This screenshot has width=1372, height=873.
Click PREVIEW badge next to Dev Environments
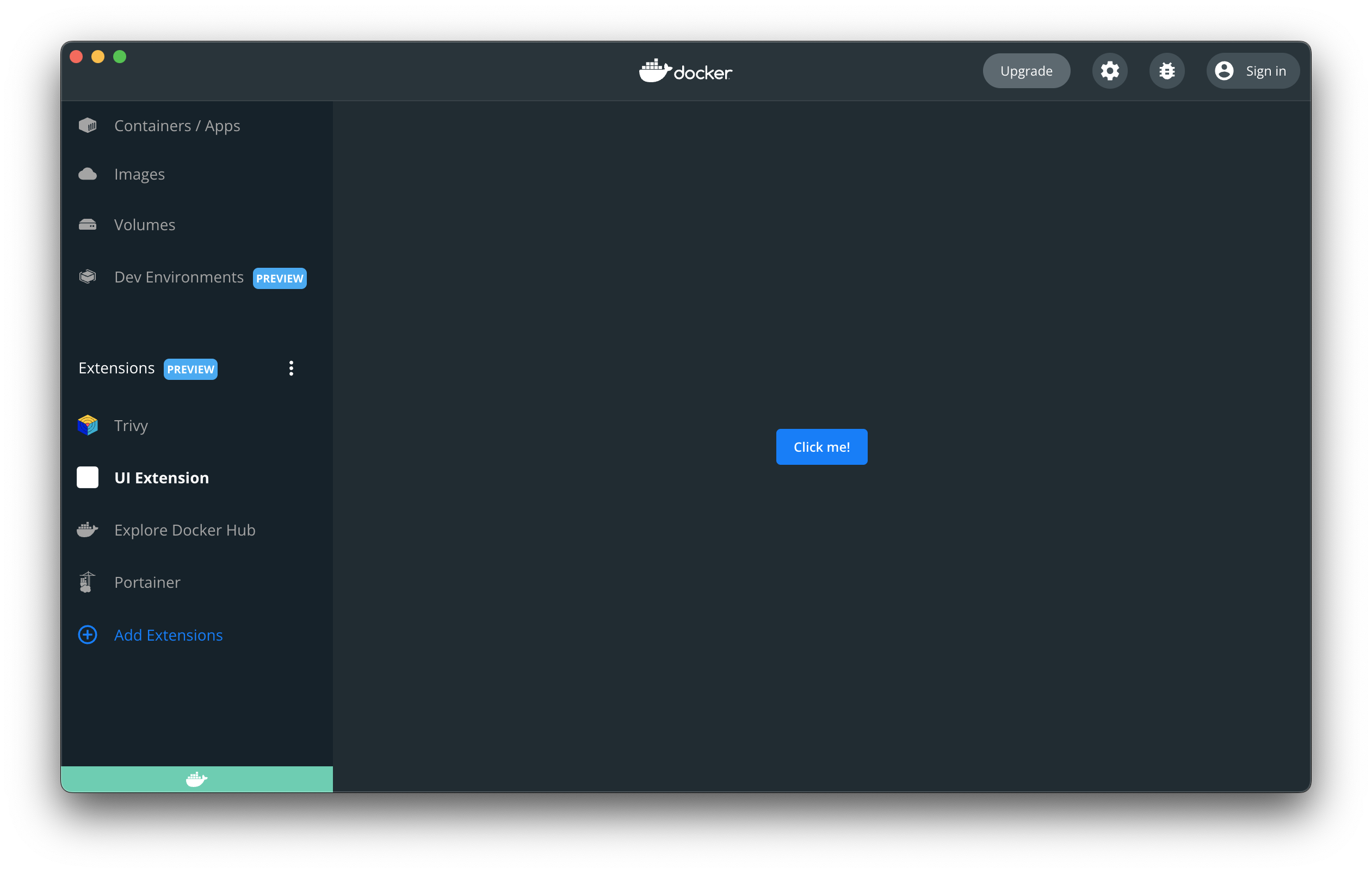280,278
